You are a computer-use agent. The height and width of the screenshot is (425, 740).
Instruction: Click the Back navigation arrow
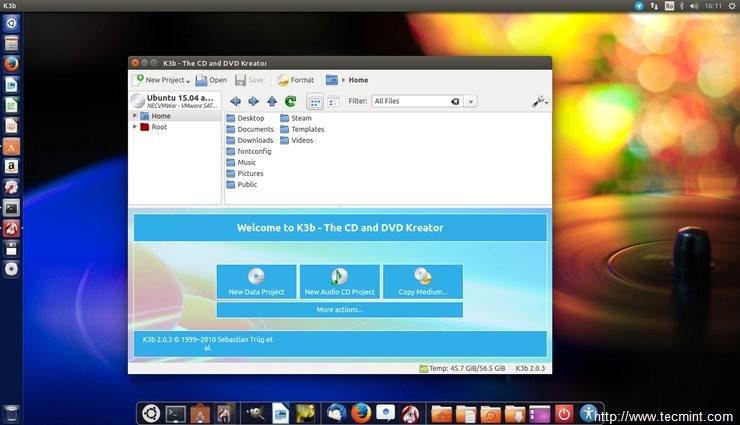(235, 101)
